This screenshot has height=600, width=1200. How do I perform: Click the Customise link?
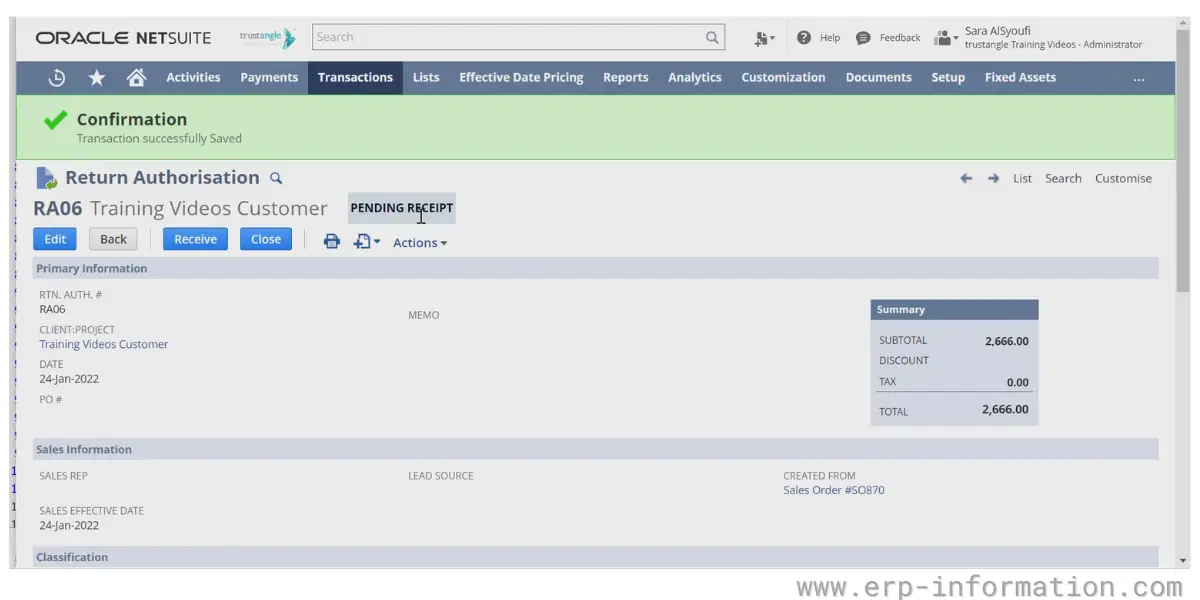(x=1123, y=178)
